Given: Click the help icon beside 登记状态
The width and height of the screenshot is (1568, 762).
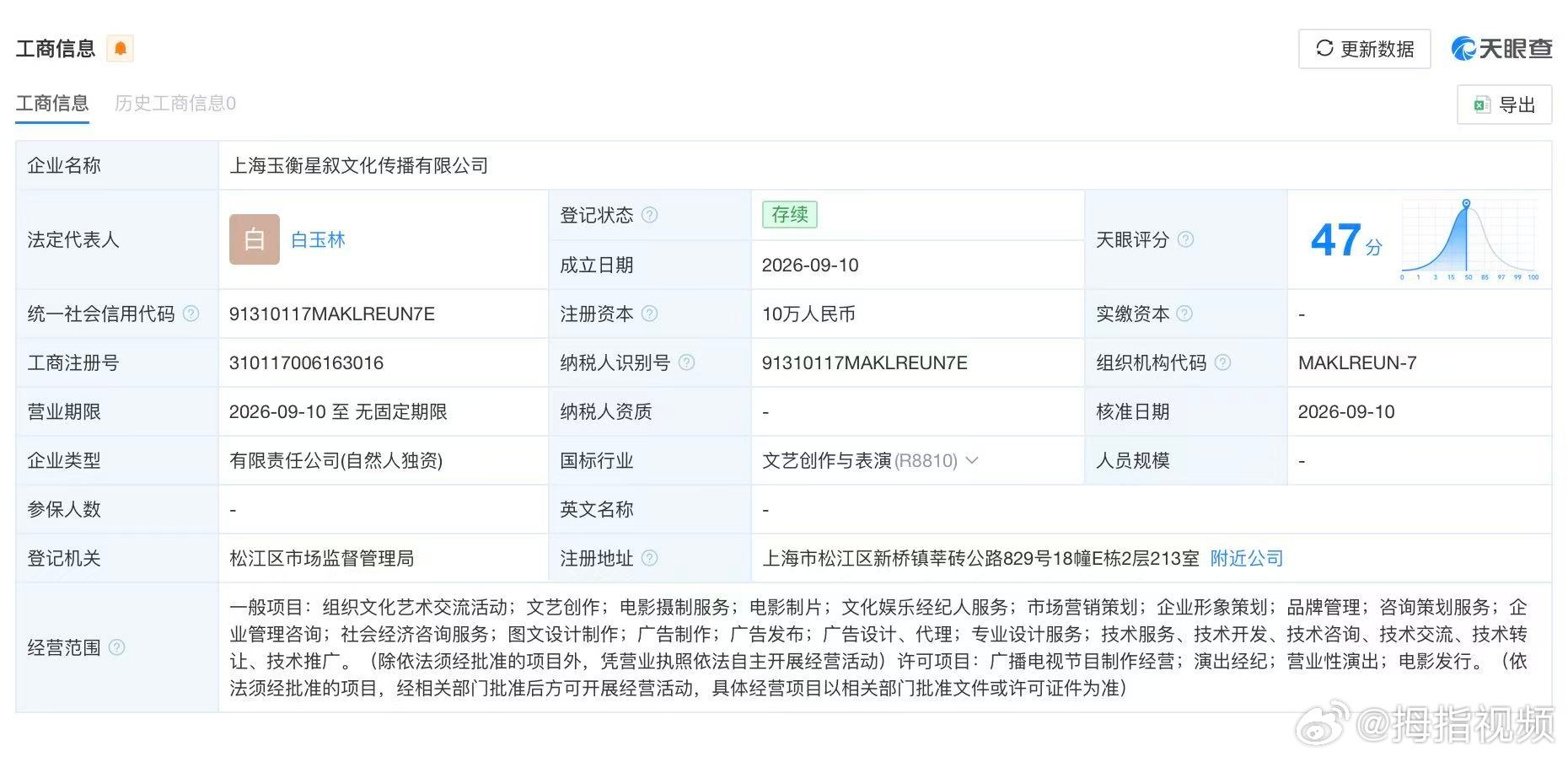Looking at the screenshot, I should [x=649, y=215].
